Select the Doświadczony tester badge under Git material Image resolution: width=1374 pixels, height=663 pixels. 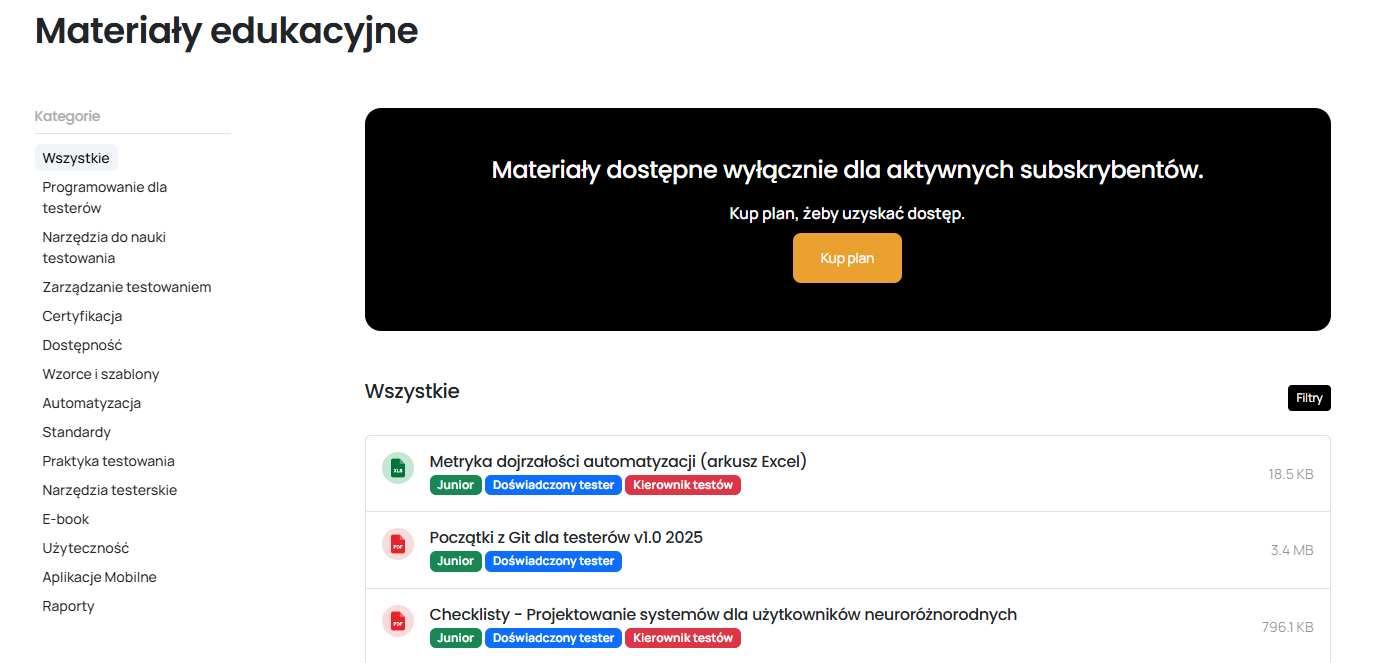[553, 561]
